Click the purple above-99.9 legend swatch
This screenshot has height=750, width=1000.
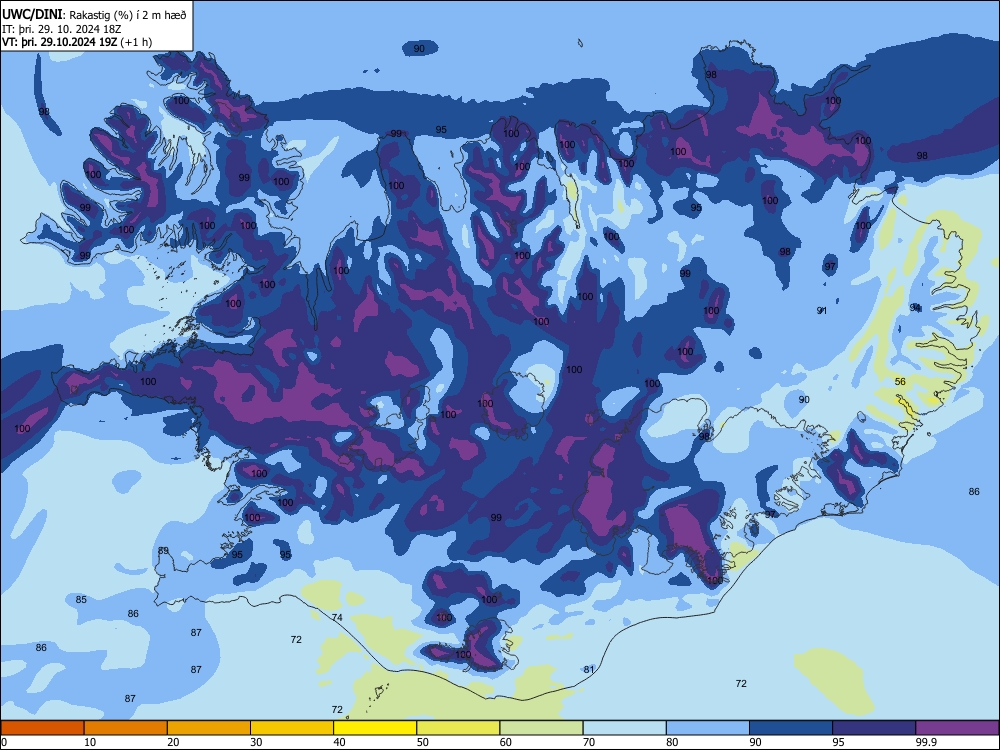(957, 728)
